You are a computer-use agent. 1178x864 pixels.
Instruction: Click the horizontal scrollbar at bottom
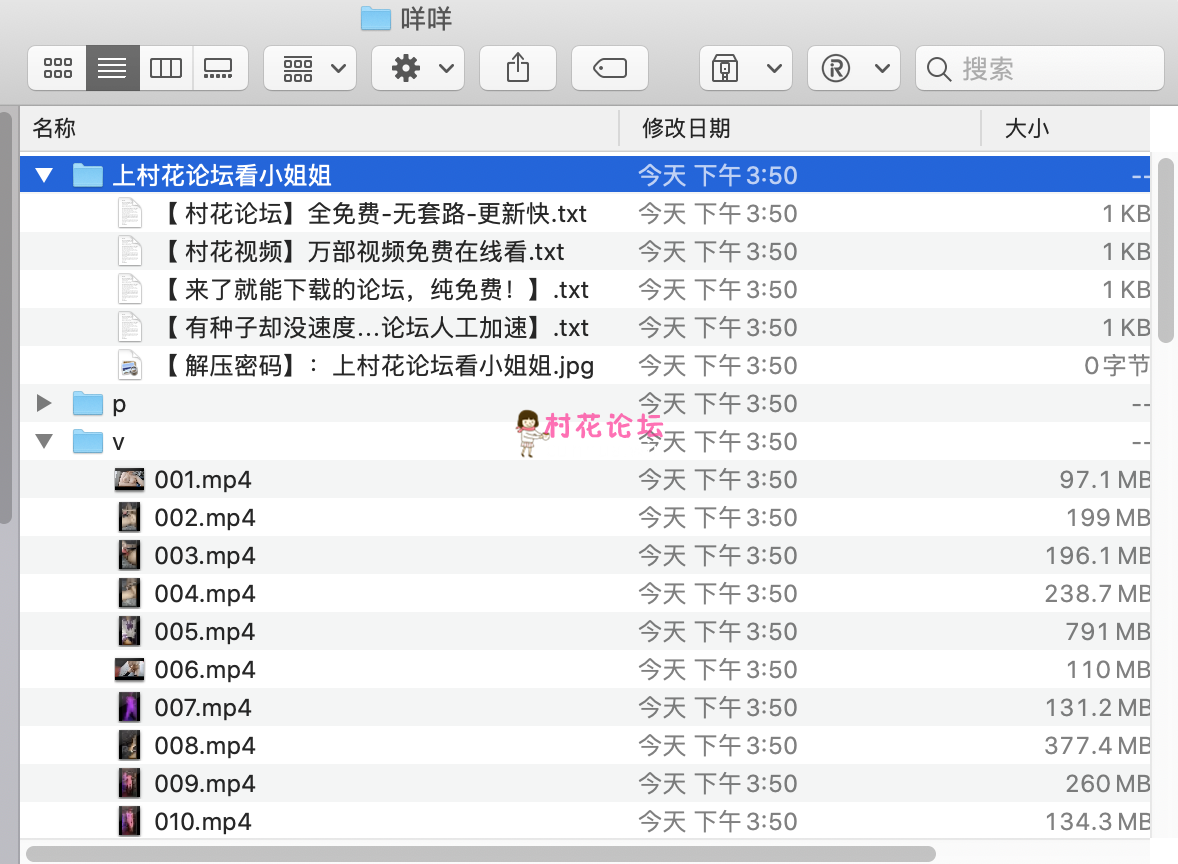(x=480, y=853)
